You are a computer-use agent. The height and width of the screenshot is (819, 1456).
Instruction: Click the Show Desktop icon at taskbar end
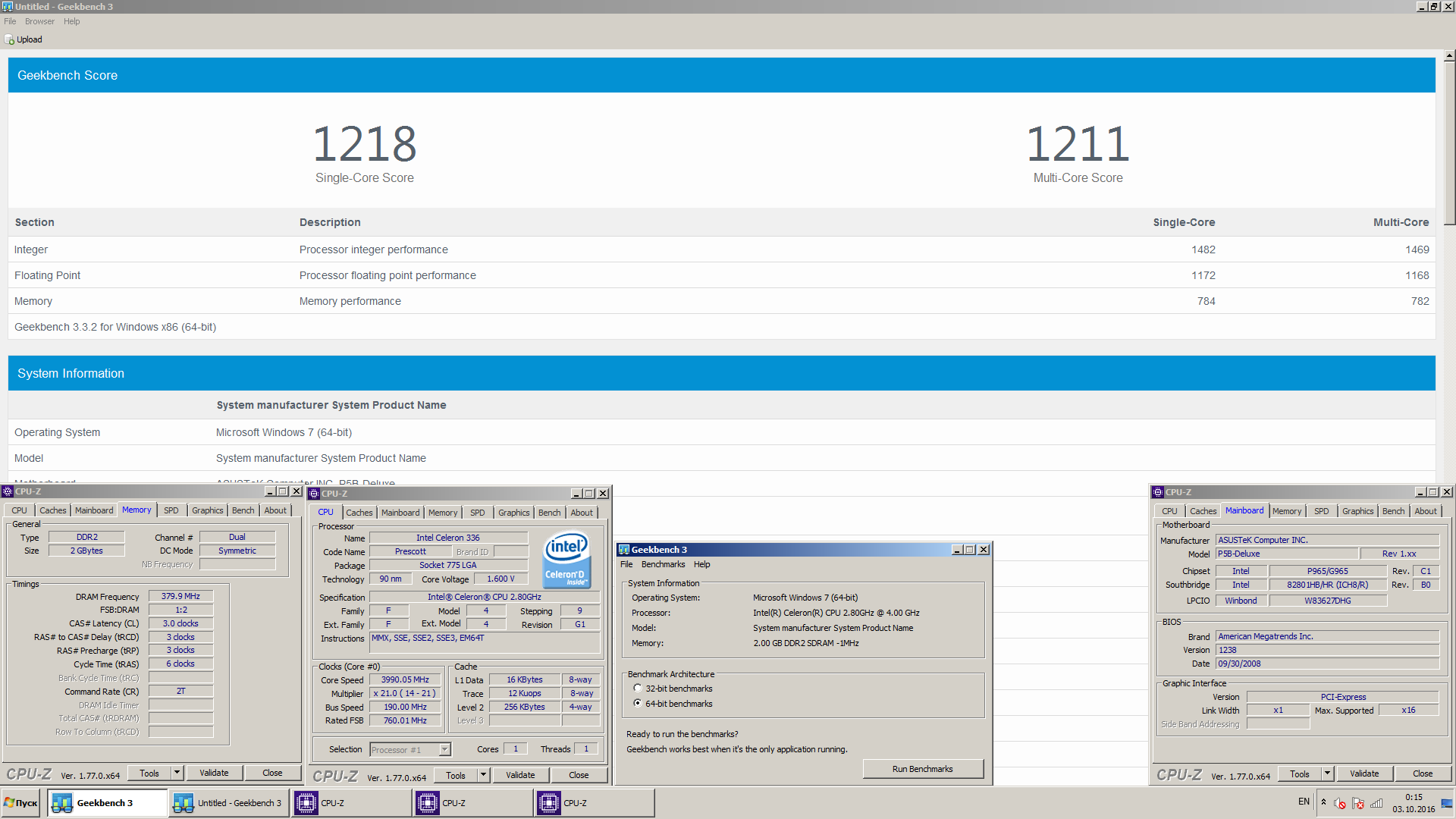(x=1447, y=803)
